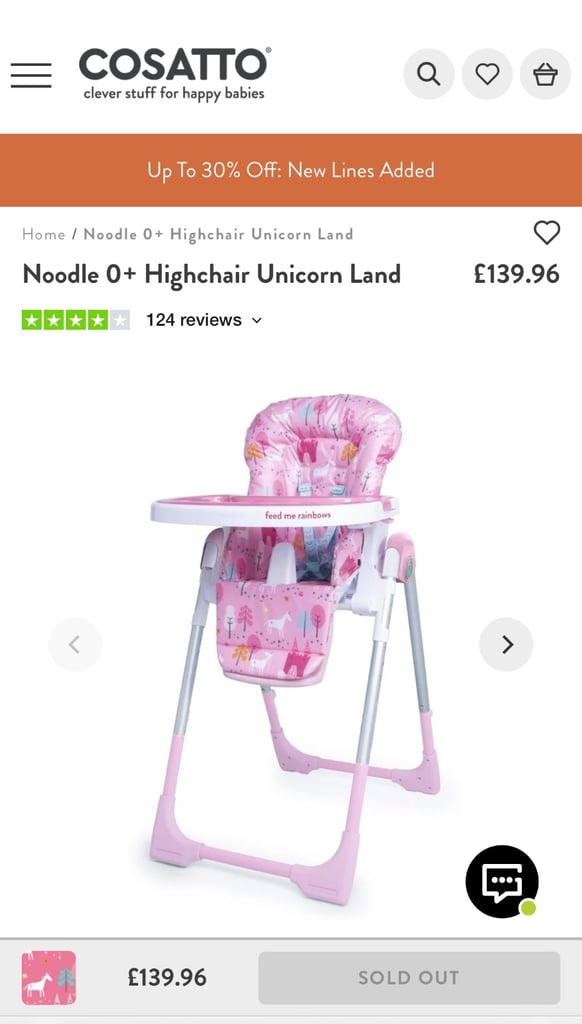Screen dimensions: 582x1024
Task: Open the shopping basket icon
Action: tap(545, 74)
